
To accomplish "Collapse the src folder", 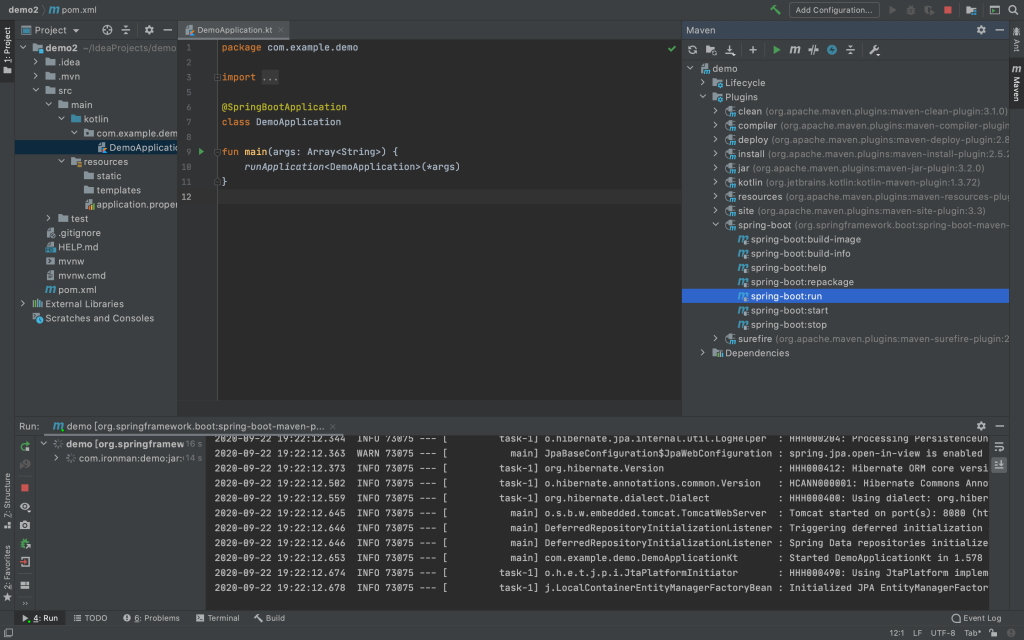I will [x=36, y=91].
